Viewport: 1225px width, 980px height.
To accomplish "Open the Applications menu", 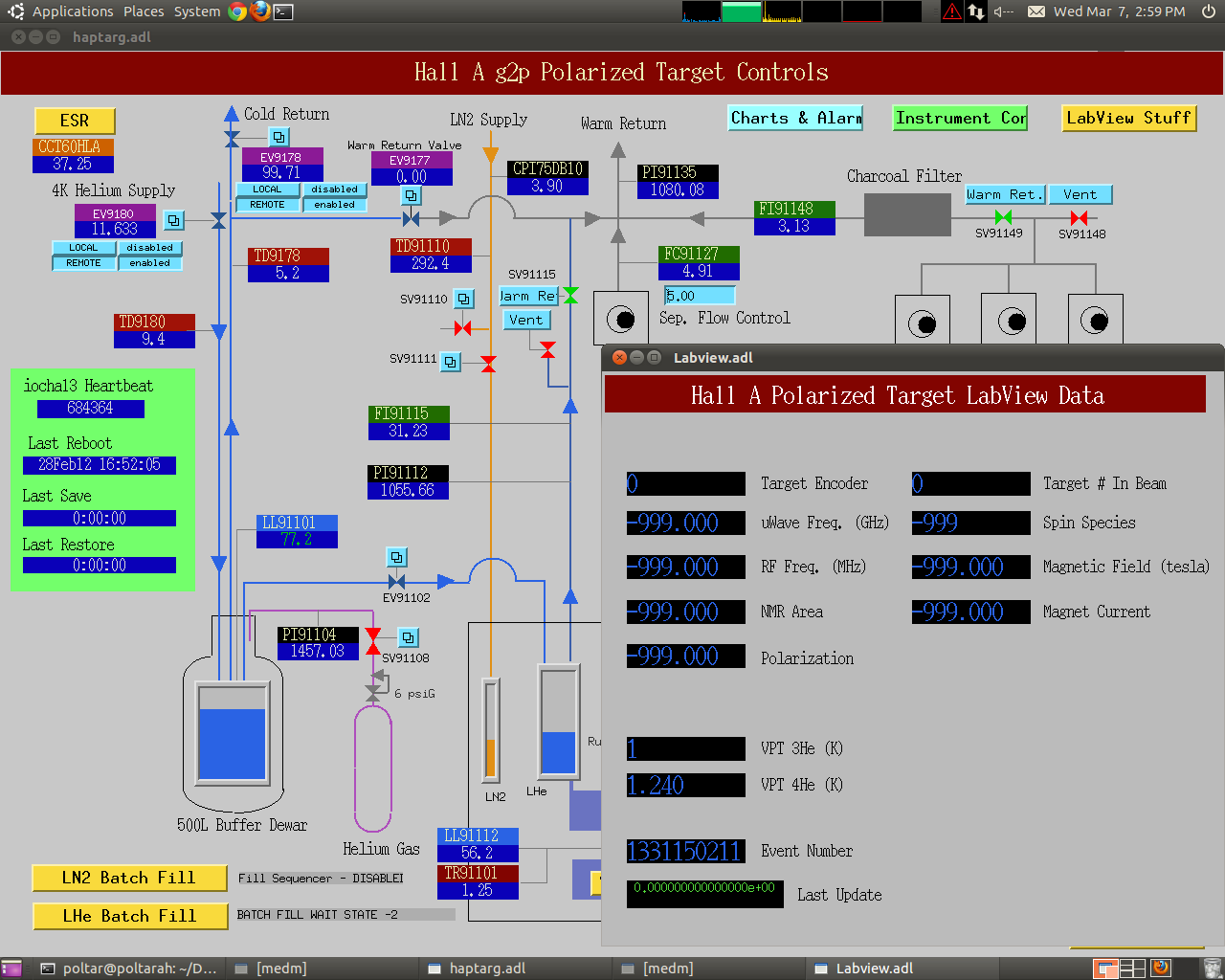I will (x=73, y=11).
